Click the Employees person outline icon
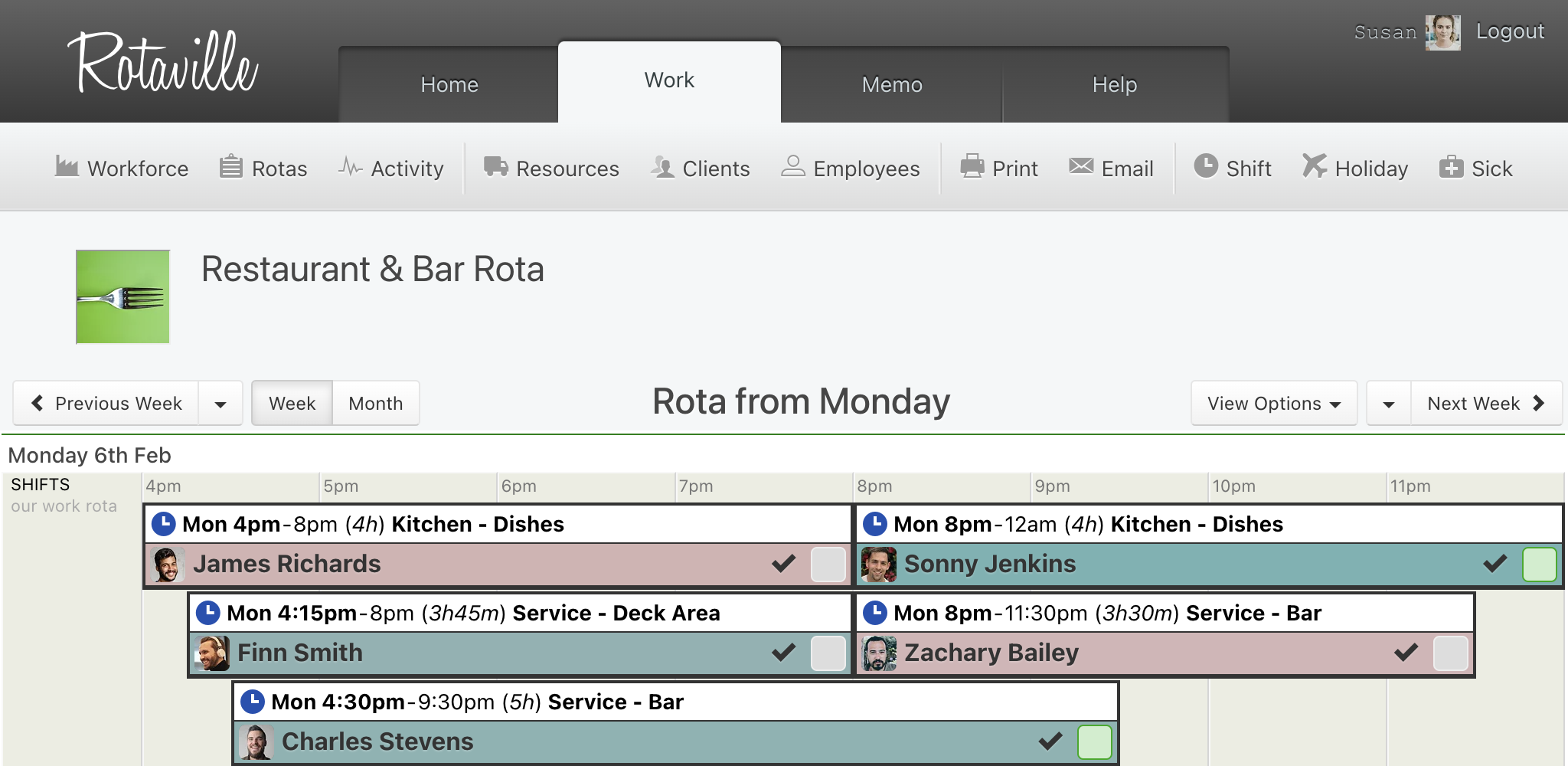The height and width of the screenshot is (766, 1568). 793,166
